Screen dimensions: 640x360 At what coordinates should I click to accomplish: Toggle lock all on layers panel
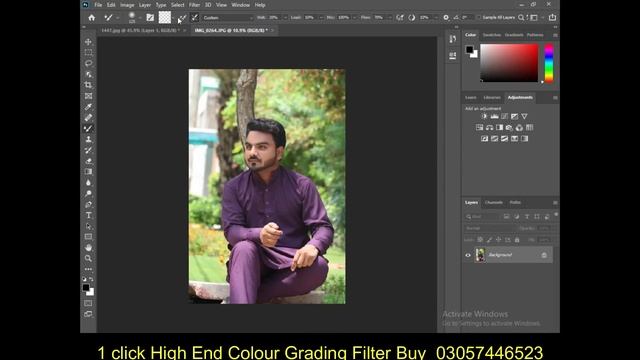[517, 240]
